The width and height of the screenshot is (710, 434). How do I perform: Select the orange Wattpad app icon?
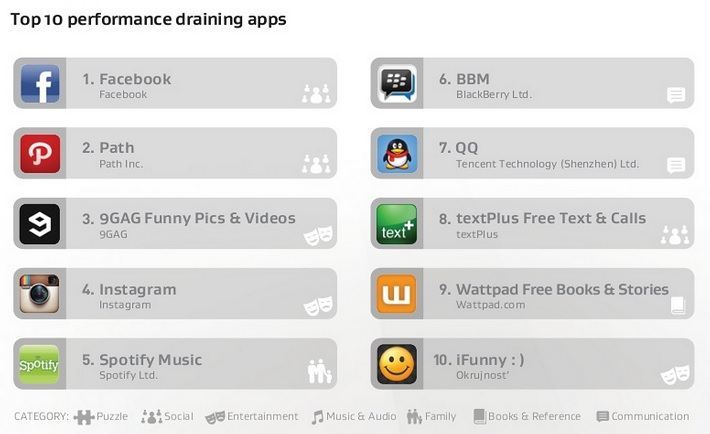[x=397, y=294]
